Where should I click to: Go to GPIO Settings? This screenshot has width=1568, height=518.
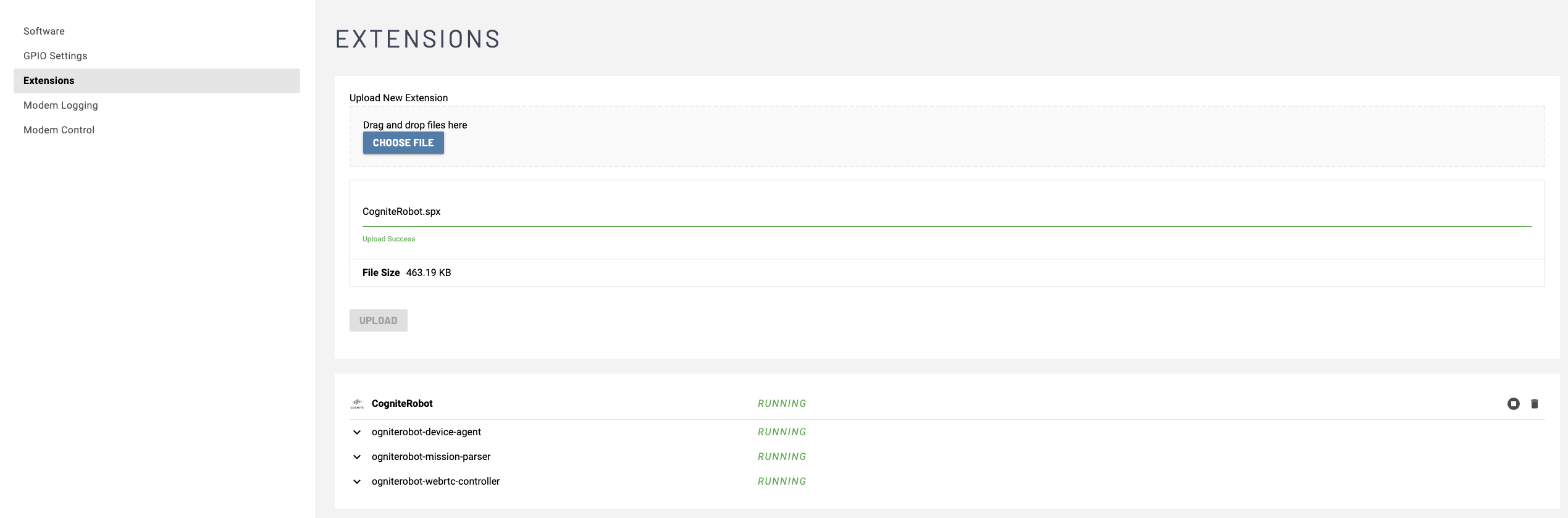tap(157, 56)
